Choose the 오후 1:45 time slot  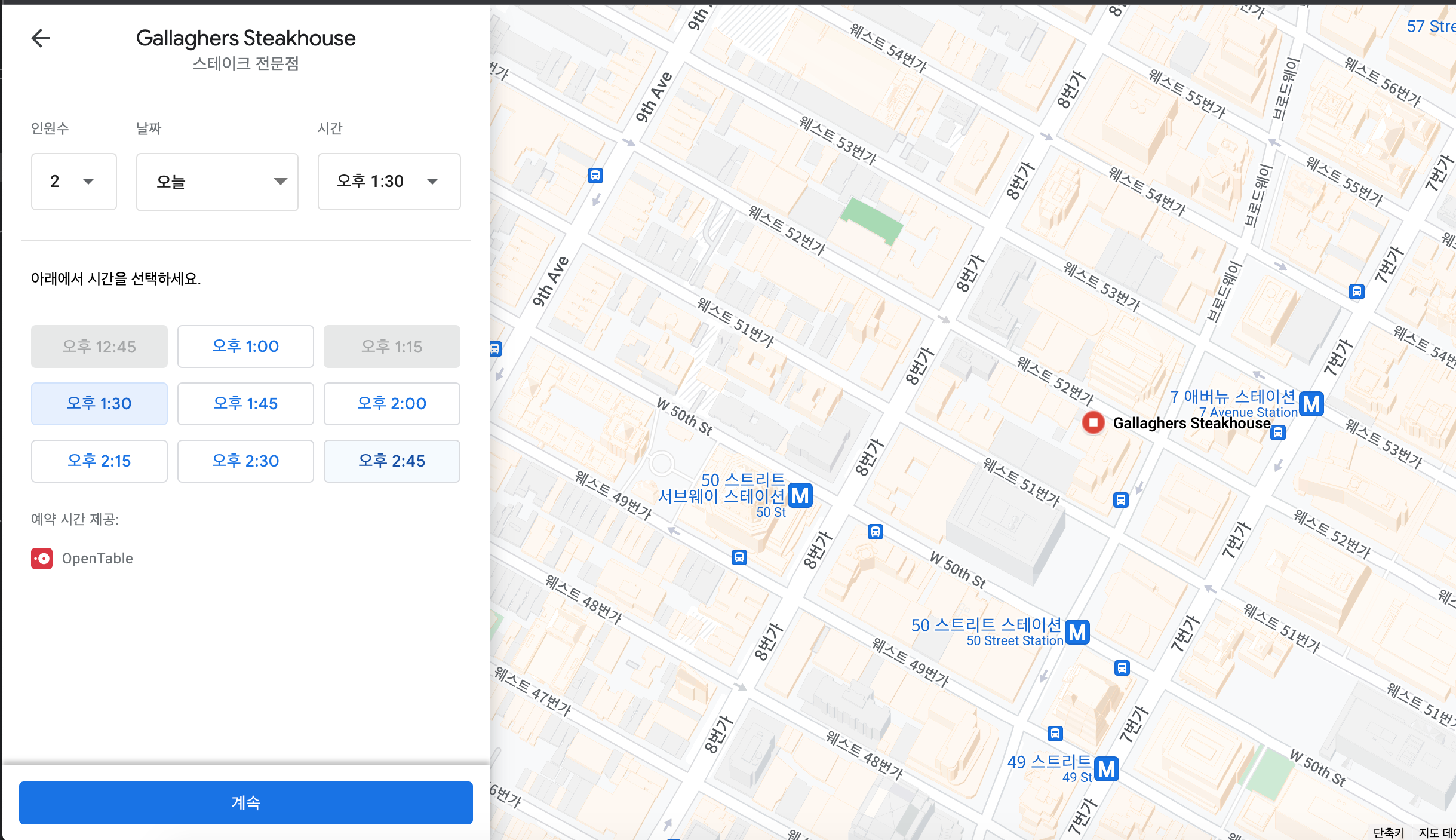coord(245,404)
